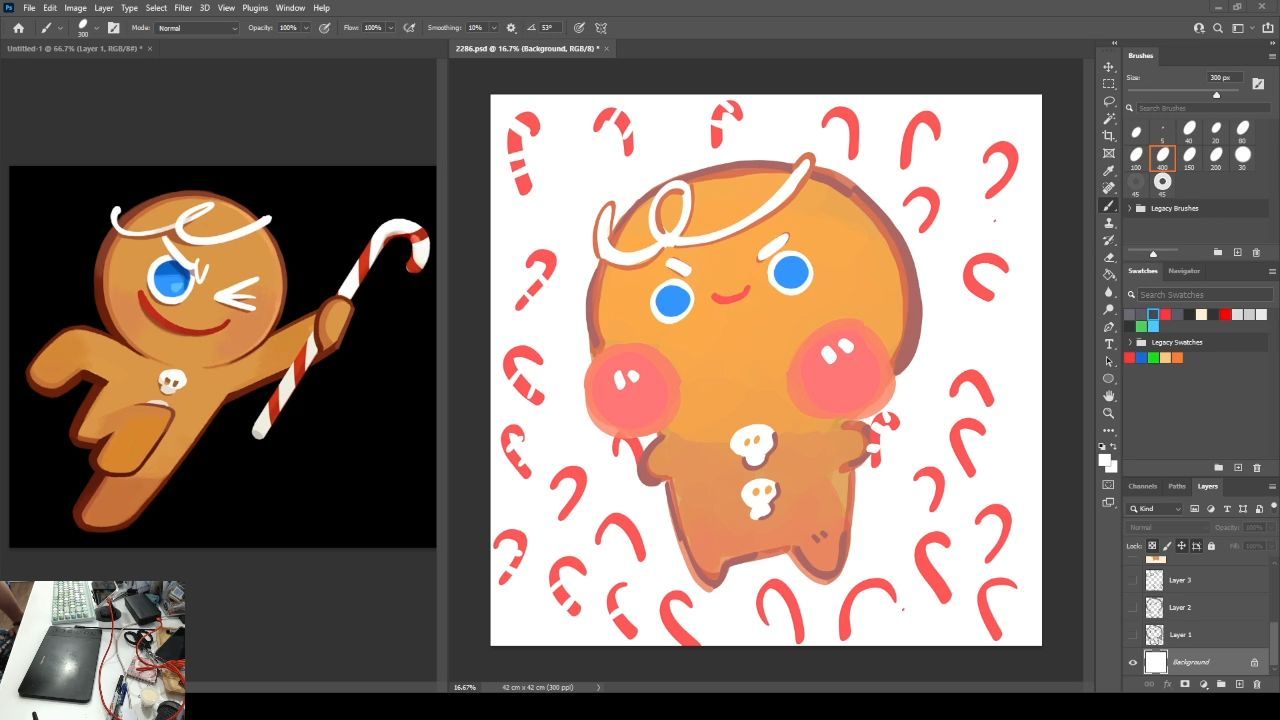Select the 150 brush preset
Screen dimensions: 1280x720
(x=1189, y=157)
